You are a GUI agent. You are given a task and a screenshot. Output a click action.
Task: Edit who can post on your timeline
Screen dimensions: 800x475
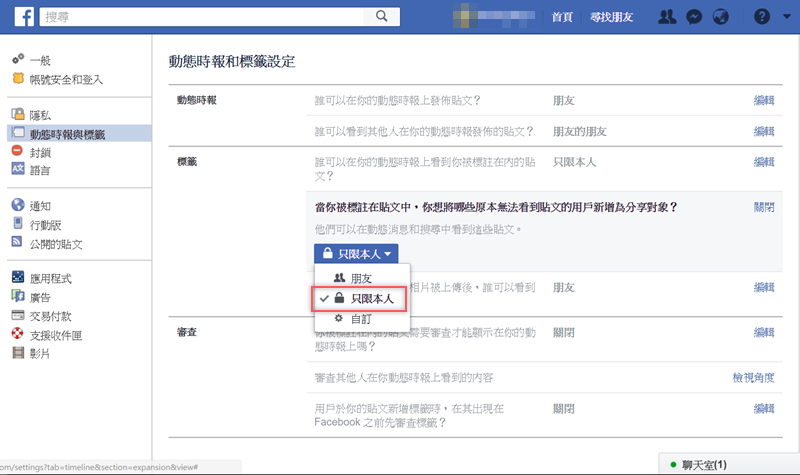[x=764, y=101]
